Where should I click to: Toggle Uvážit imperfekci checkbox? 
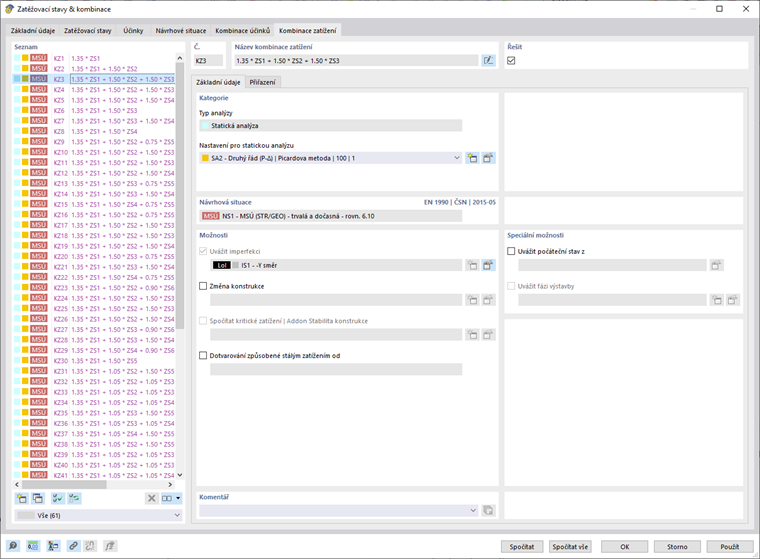203,251
